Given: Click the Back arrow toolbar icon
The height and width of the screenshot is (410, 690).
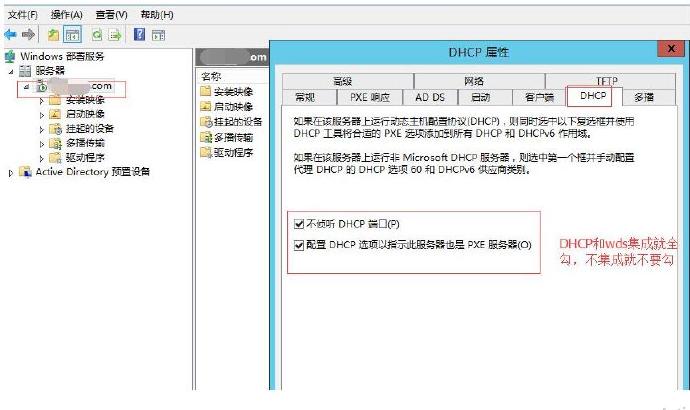Looking at the screenshot, I should (x=10, y=34).
